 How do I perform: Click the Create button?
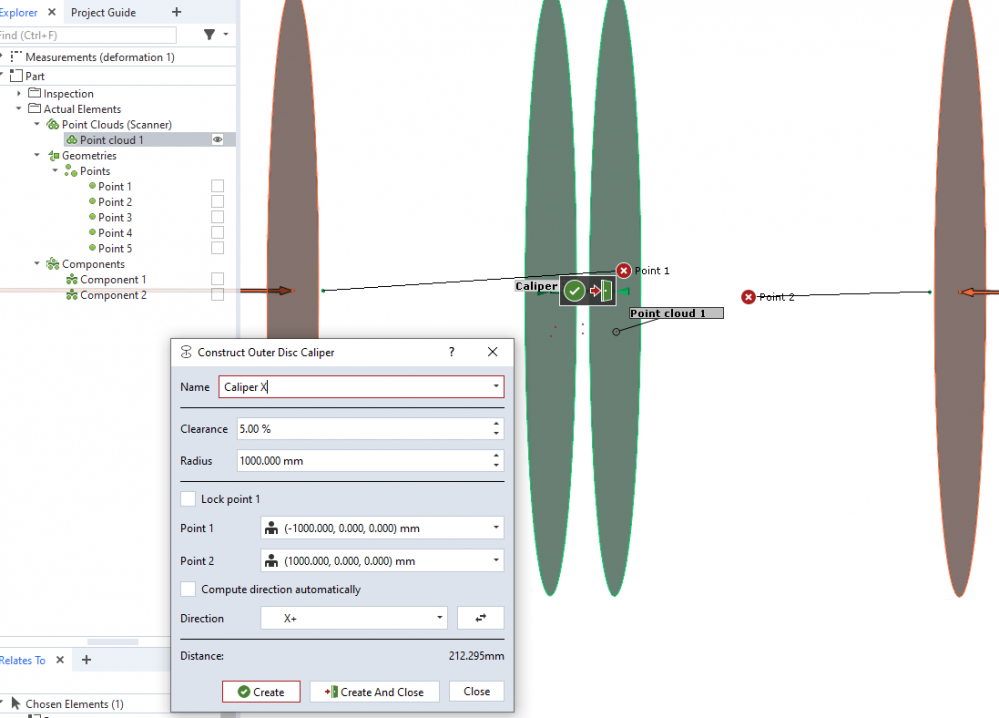pos(261,691)
